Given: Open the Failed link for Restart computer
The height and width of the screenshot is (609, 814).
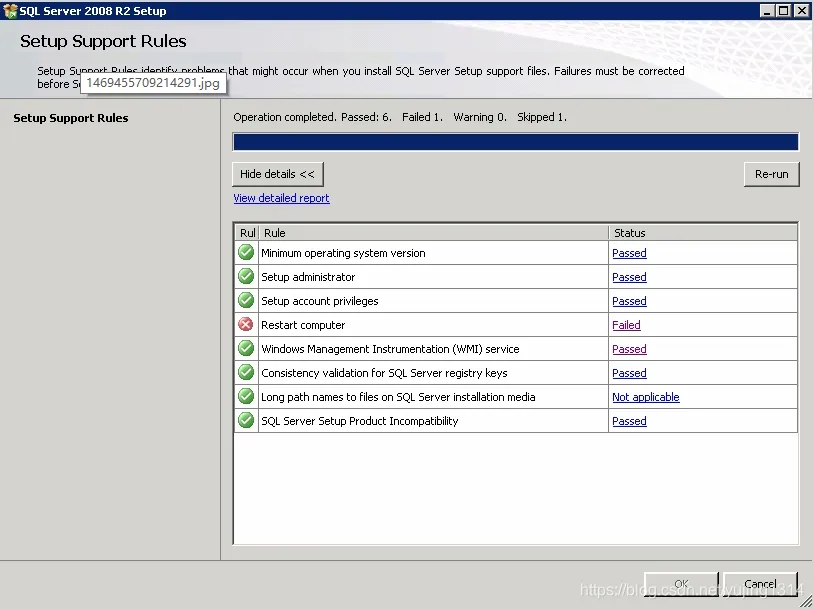Looking at the screenshot, I should pos(626,325).
